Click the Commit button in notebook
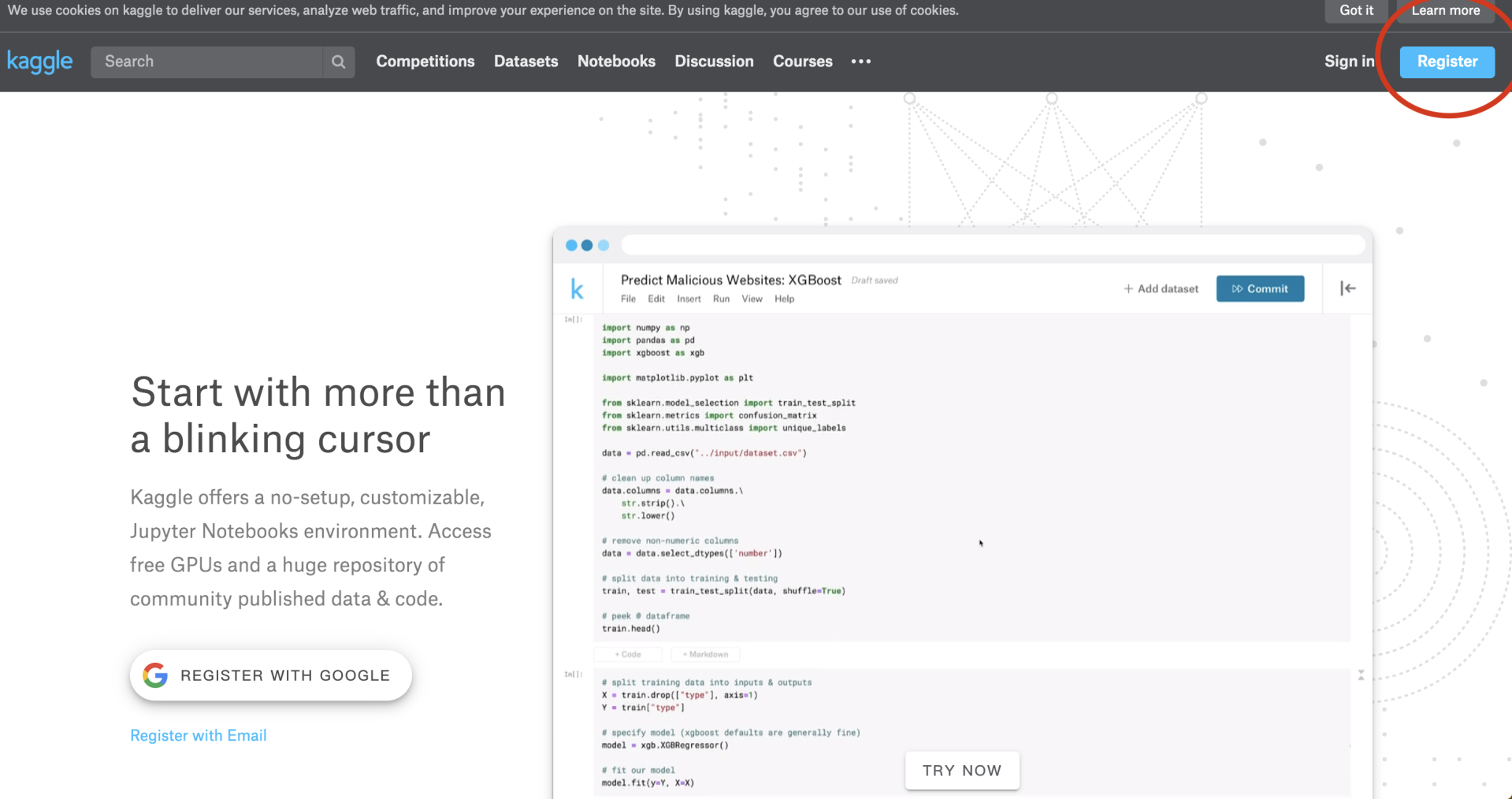Viewport: 1512px width, 799px height. click(x=1260, y=288)
